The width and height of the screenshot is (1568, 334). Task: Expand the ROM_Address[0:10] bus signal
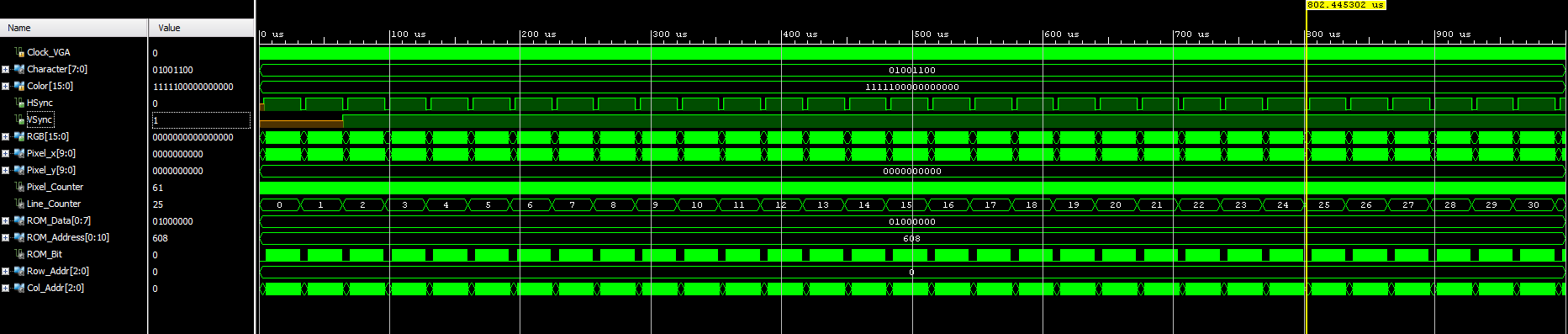click(x=6, y=237)
